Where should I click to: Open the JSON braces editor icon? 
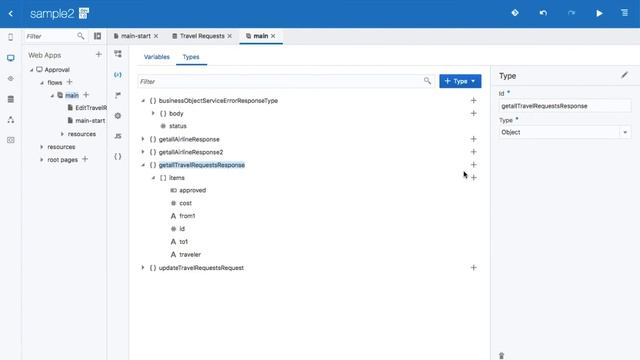(118, 156)
